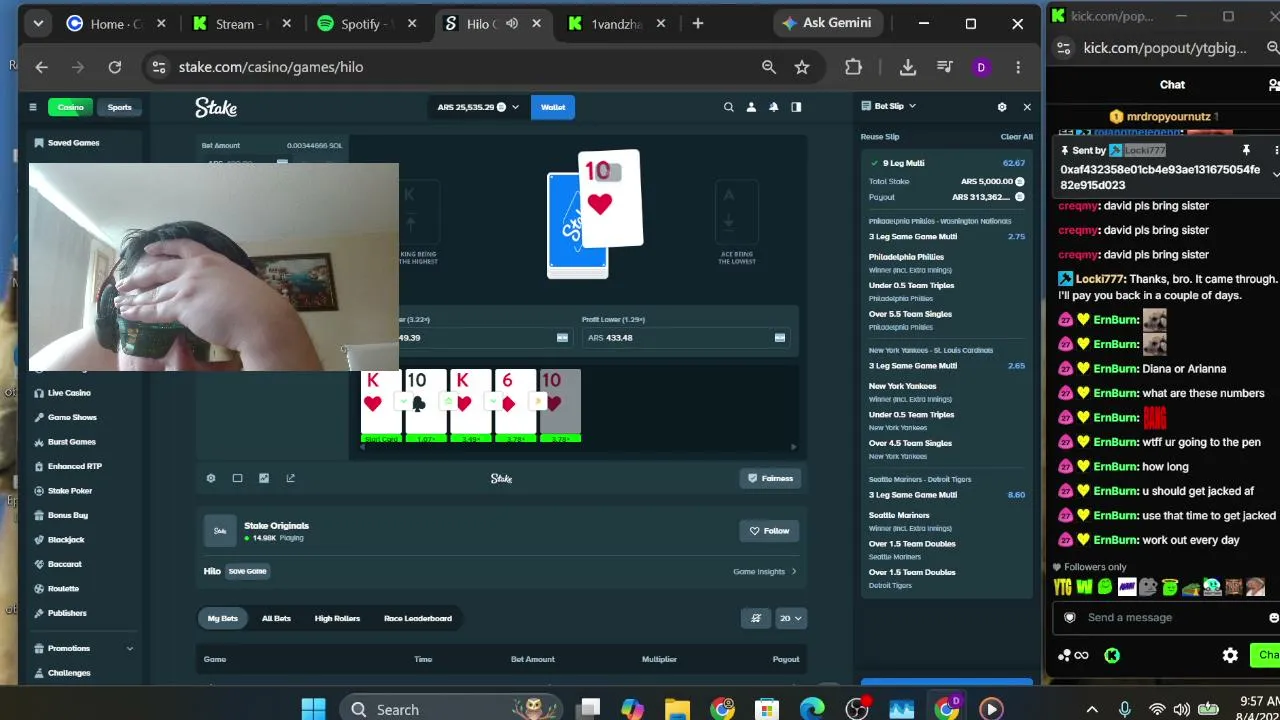Screen dimensions: 1280x720
Task: Open Roulette in the sidebar
Action: pos(63,589)
